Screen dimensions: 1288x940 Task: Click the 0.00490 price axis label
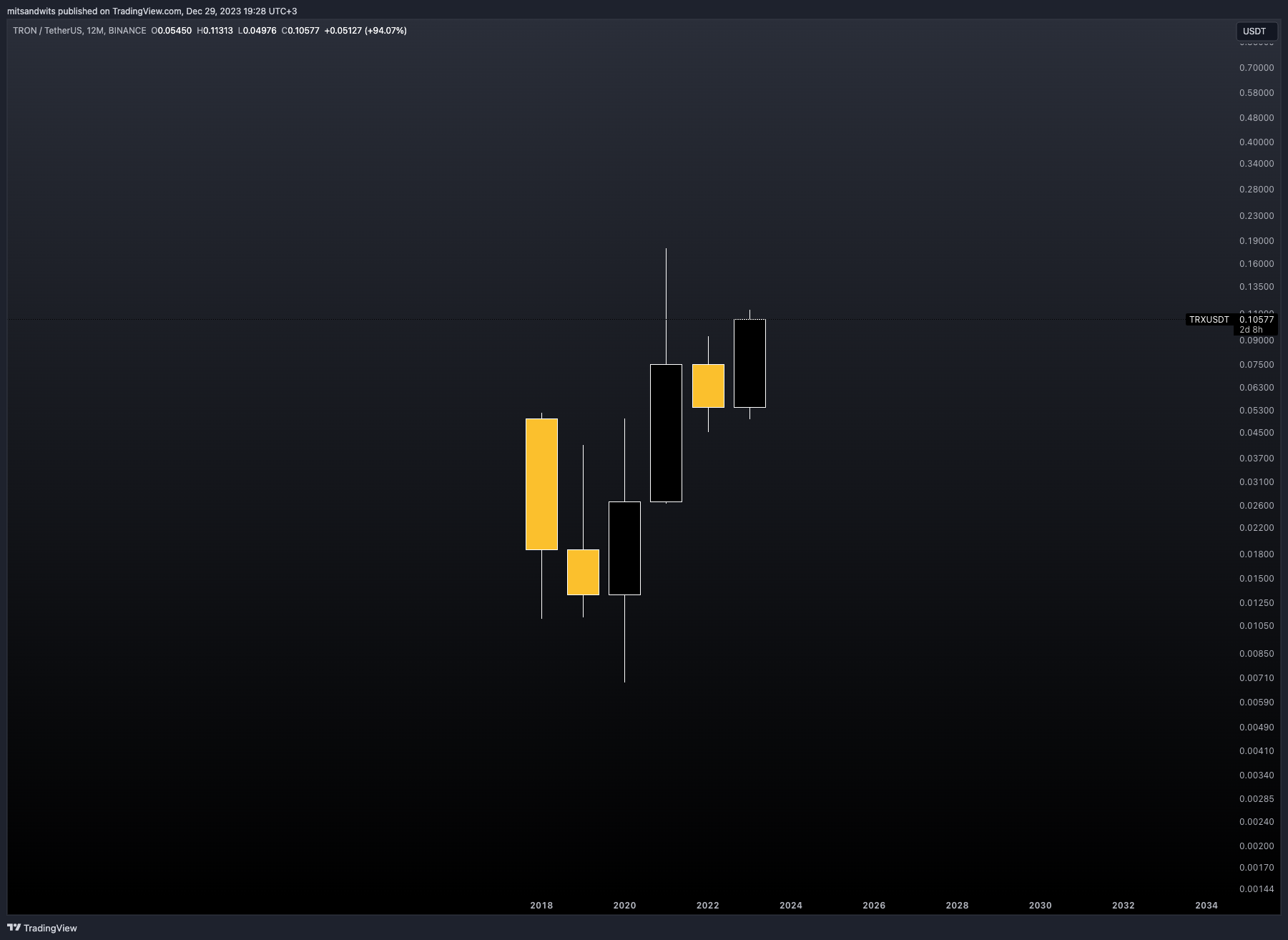(x=1257, y=728)
